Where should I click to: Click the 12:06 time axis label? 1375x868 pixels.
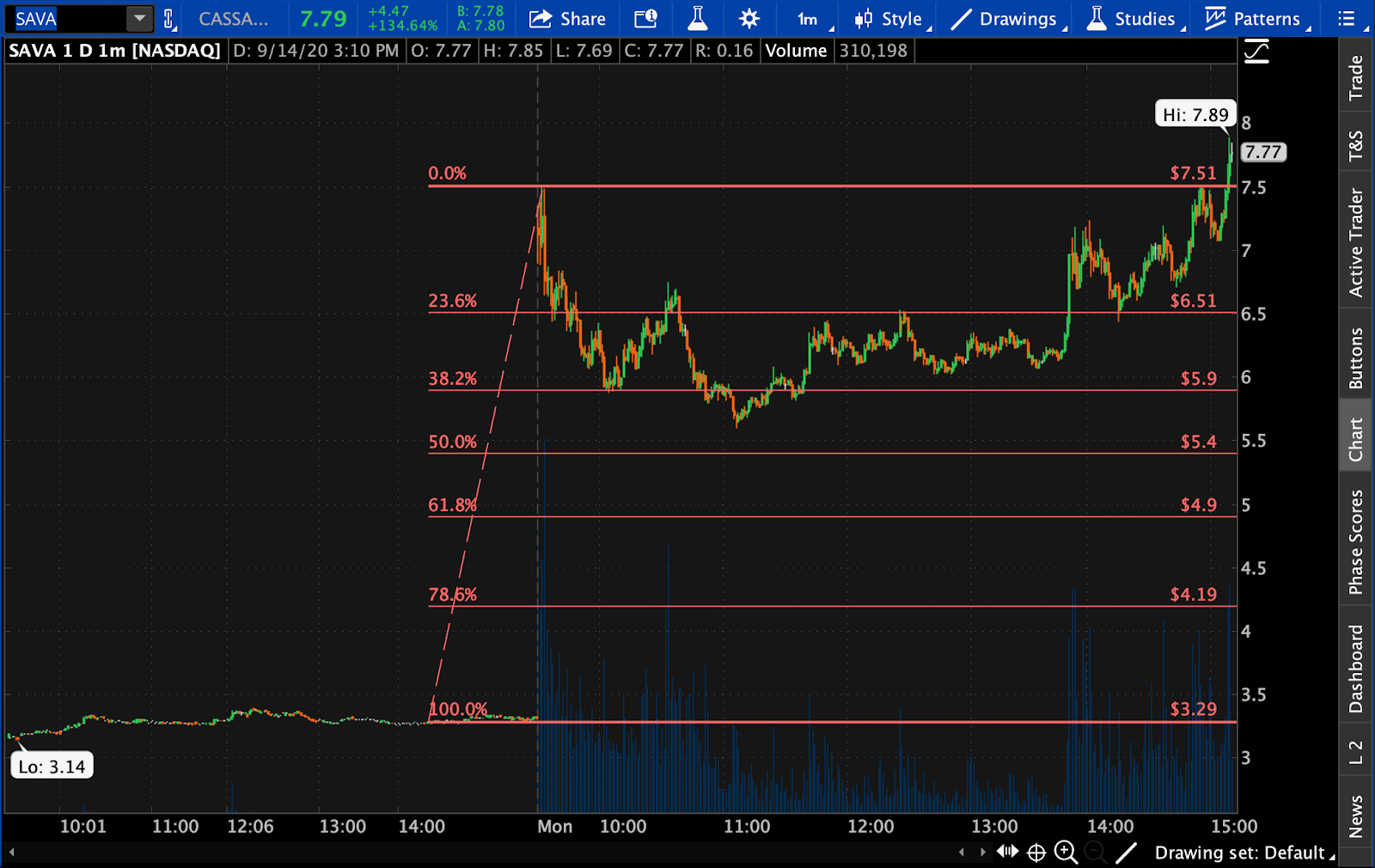pyautogui.click(x=250, y=827)
